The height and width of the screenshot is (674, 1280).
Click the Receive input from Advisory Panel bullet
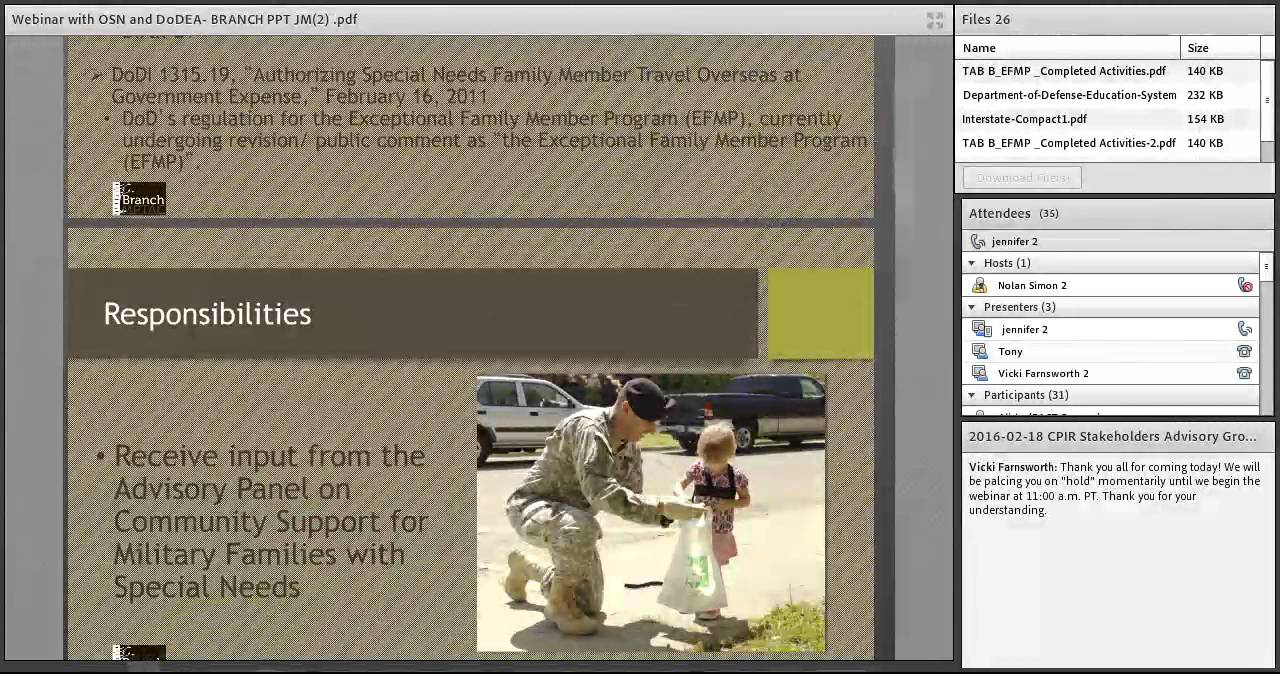270,521
